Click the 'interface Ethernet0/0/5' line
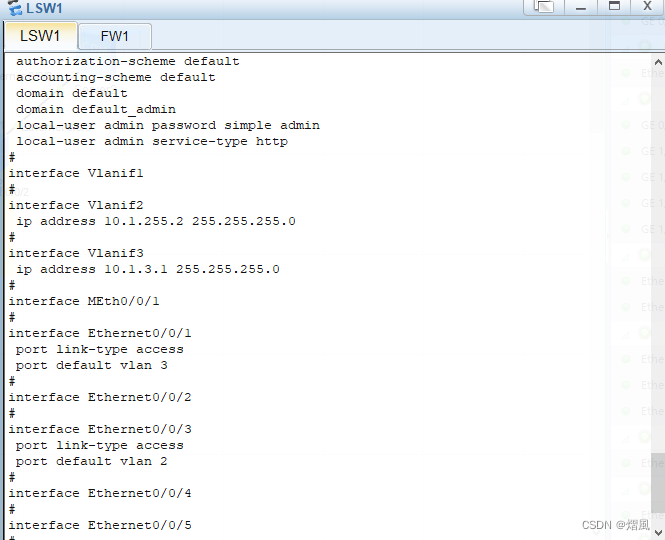 click(x=100, y=525)
